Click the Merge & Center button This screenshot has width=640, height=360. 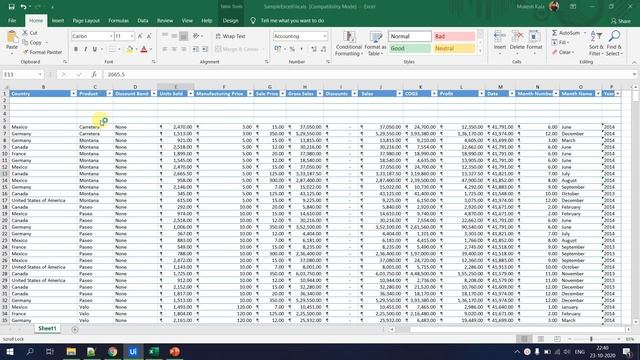[240, 49]
